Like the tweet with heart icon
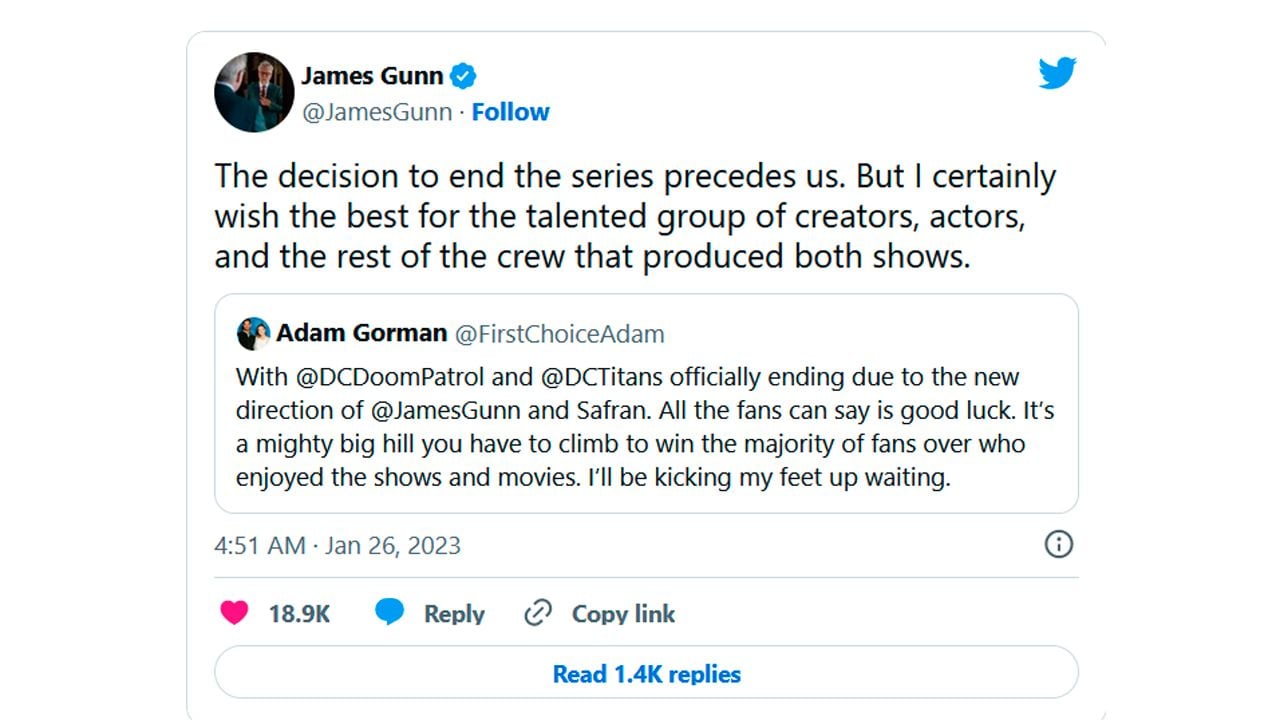This screenshot has width=1280, height=720. (234, 613)
